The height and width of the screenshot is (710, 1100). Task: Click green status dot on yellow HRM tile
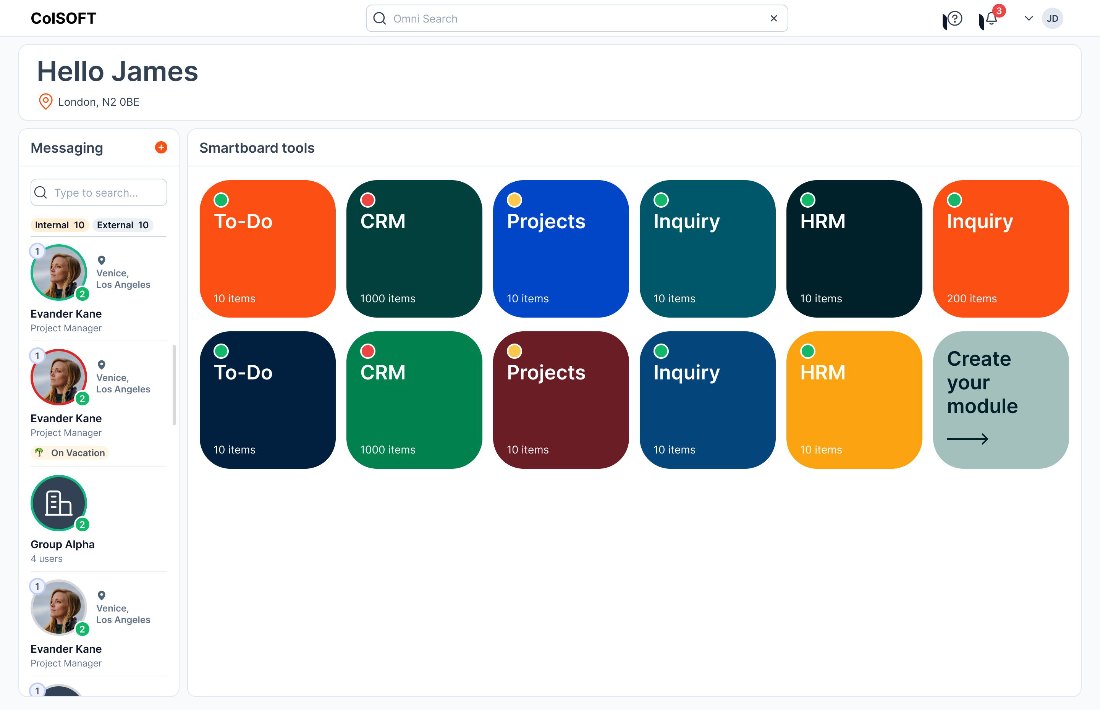coord(807,351)
